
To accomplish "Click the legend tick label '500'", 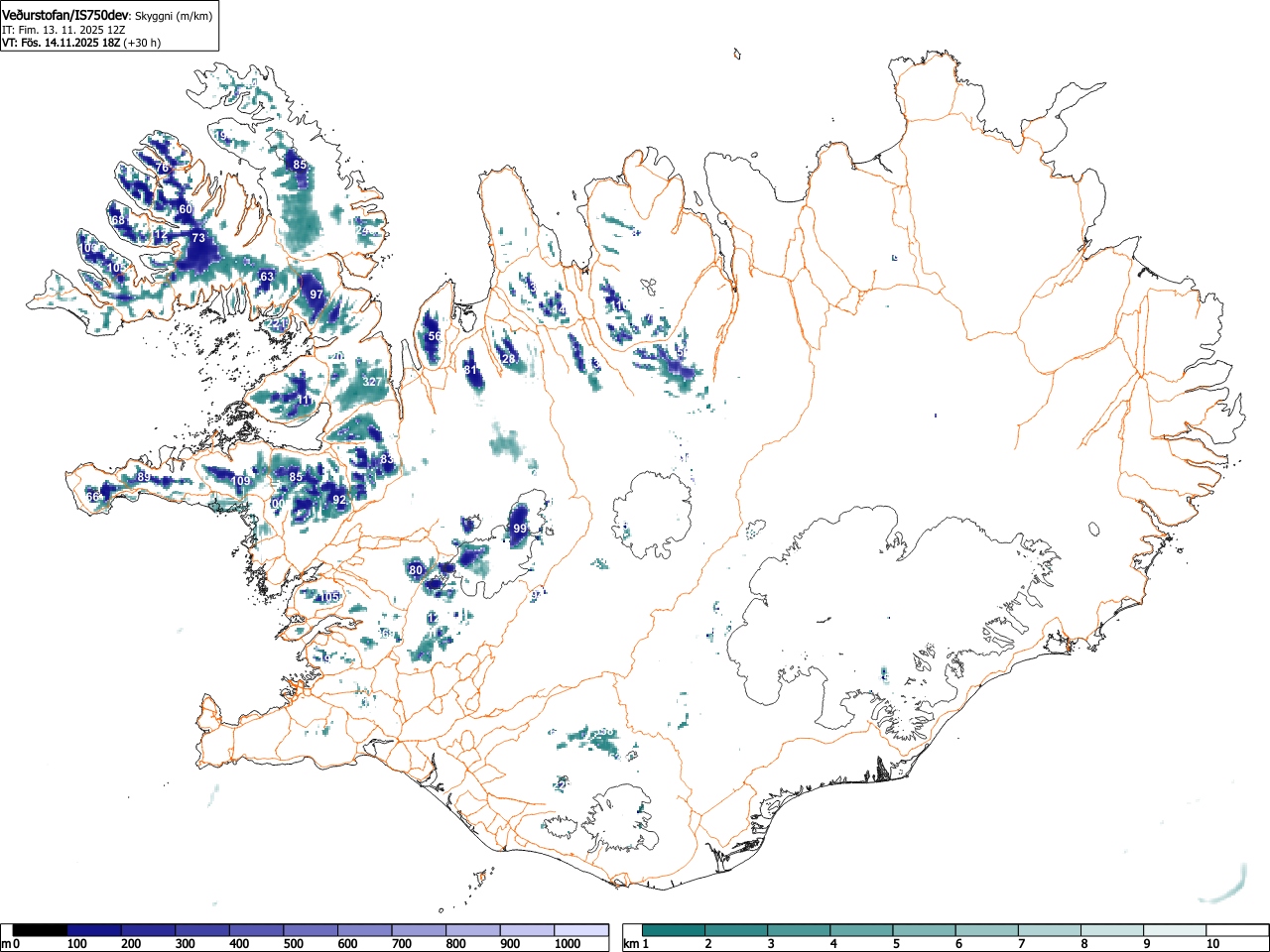I will (x=293, y=944).
